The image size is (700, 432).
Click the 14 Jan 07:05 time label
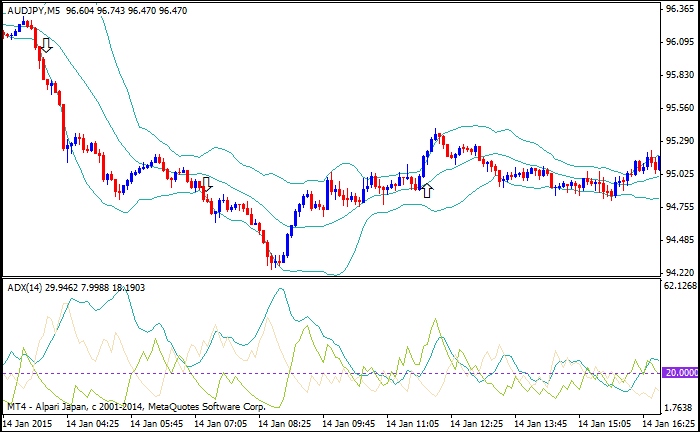[221, 424]
